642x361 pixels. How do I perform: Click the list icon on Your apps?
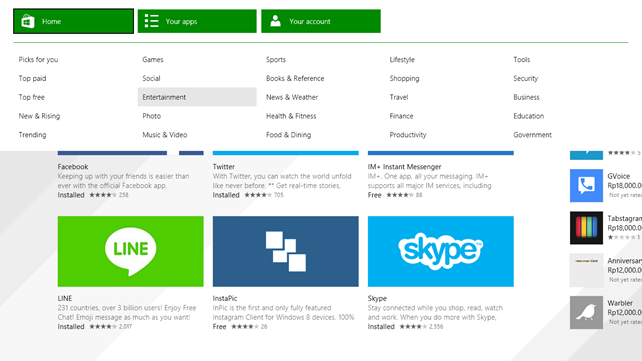[x=151, y=21]
